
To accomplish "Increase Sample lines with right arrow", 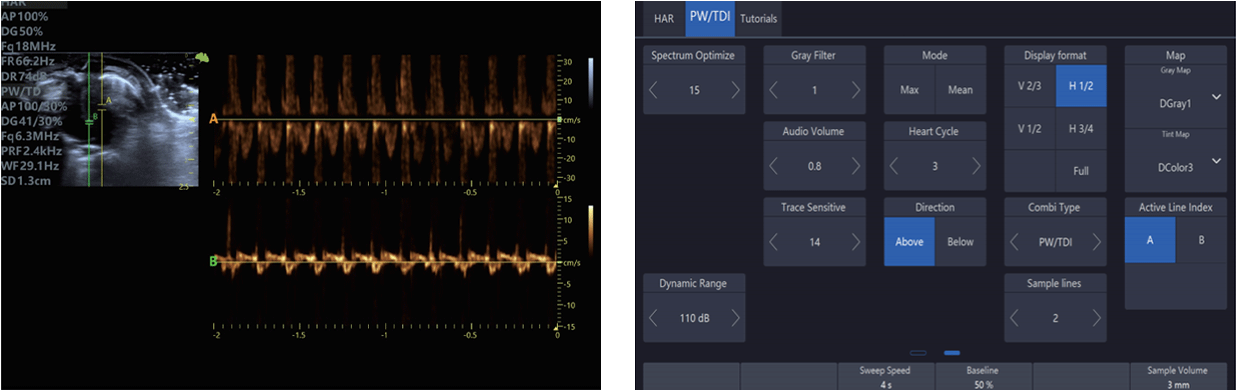I will (x=1096, y=318).
